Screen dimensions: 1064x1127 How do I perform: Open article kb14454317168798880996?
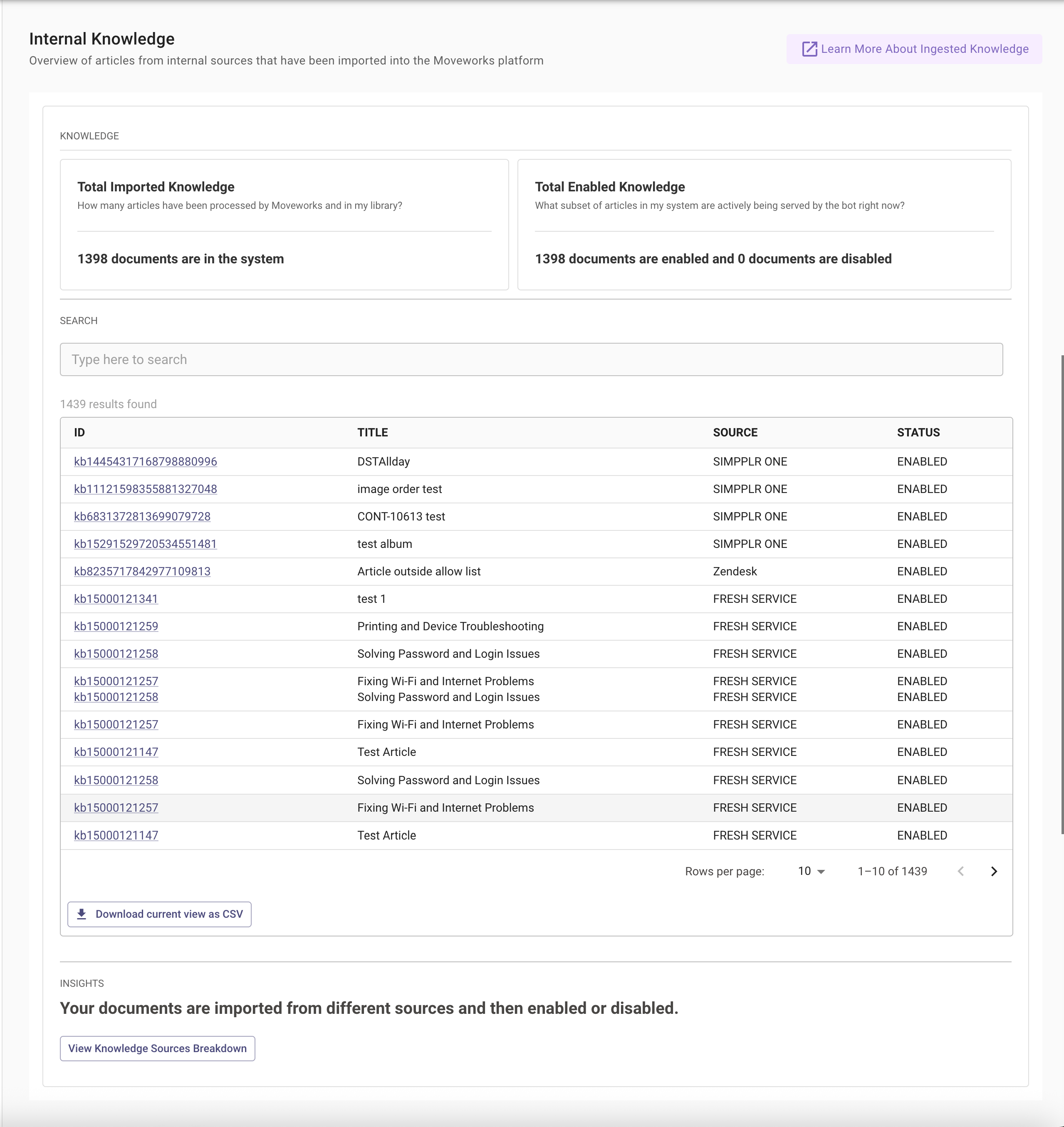(145, 462)
